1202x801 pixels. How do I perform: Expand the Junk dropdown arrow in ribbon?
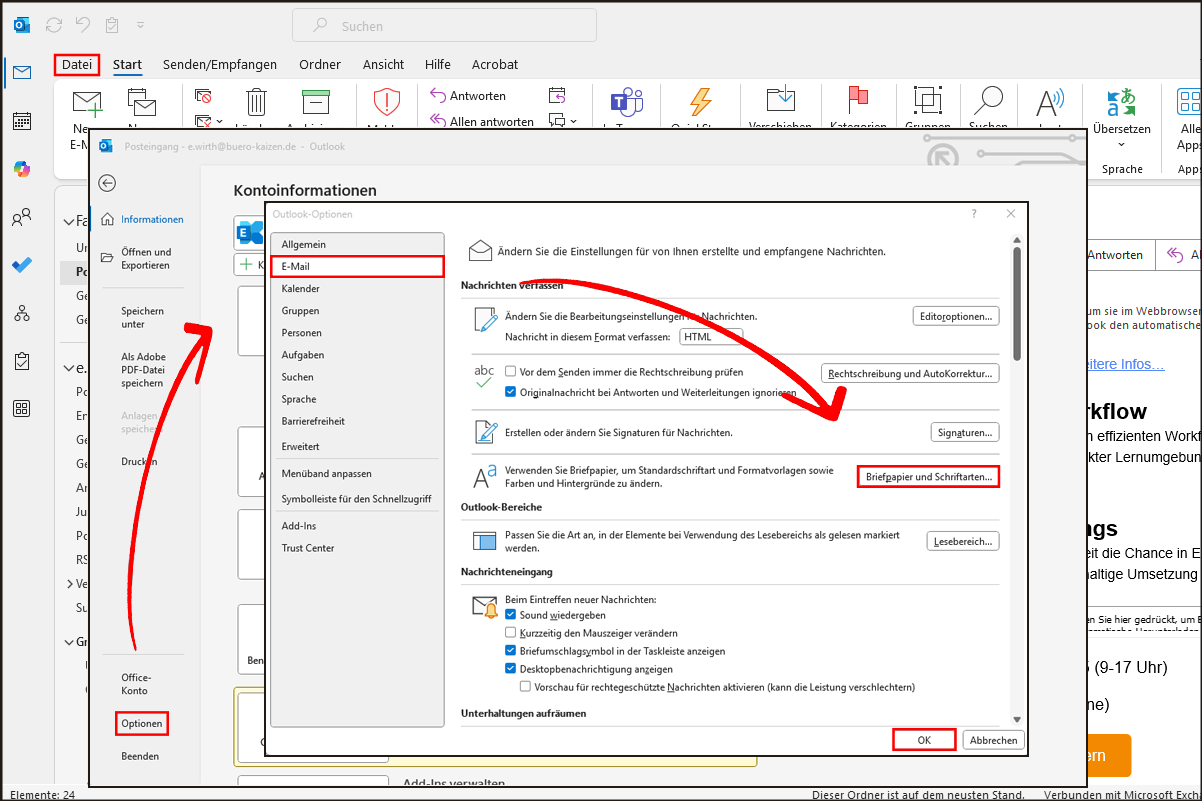click(220, 122)
